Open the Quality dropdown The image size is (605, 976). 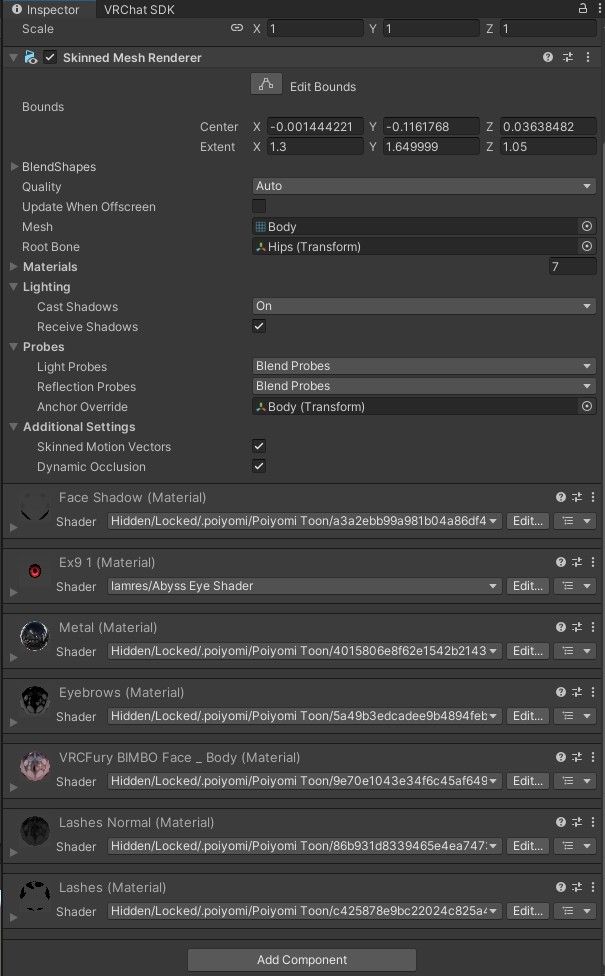point(424,186)
